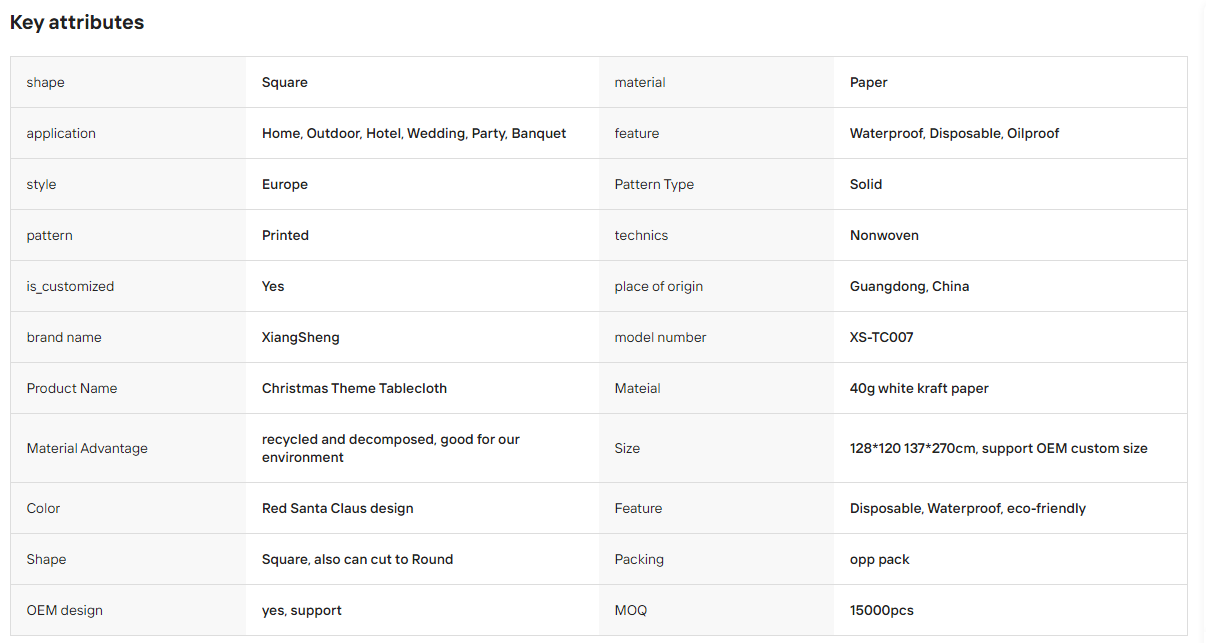Click the Size value with OEM custom size

tap(999, 448)
